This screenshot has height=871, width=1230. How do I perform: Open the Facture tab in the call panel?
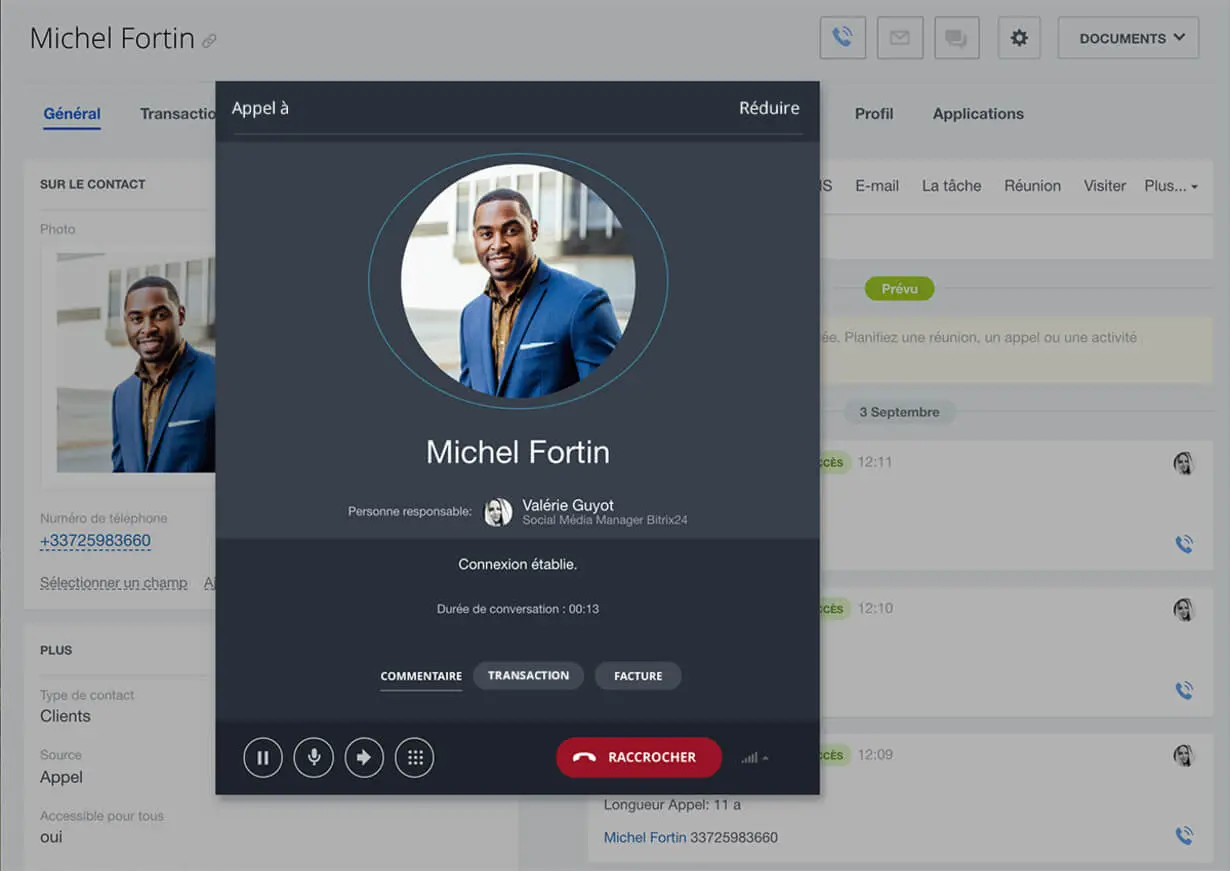tap(638, 676)
